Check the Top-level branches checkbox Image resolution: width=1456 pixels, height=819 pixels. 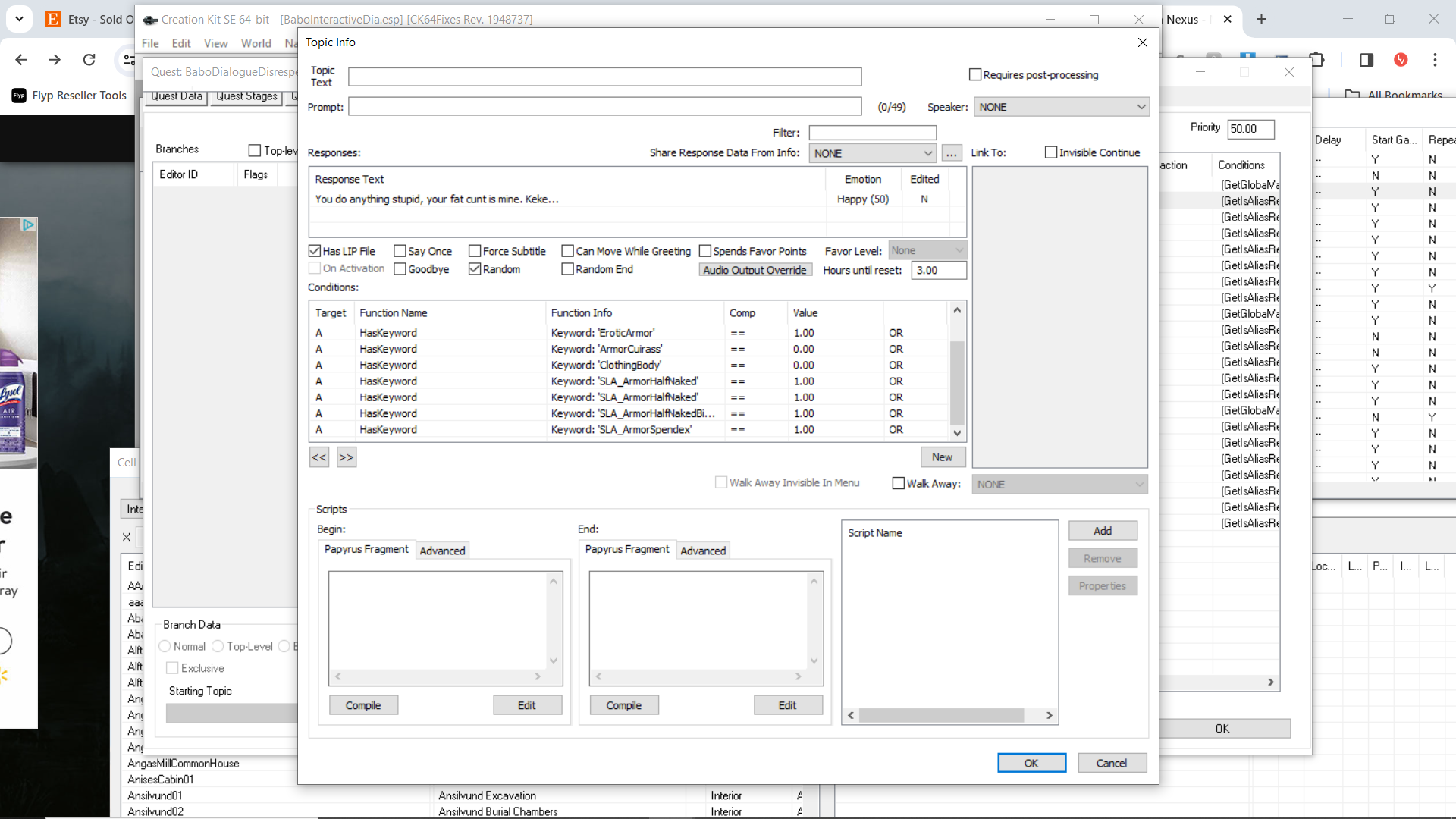pos(255,150)
